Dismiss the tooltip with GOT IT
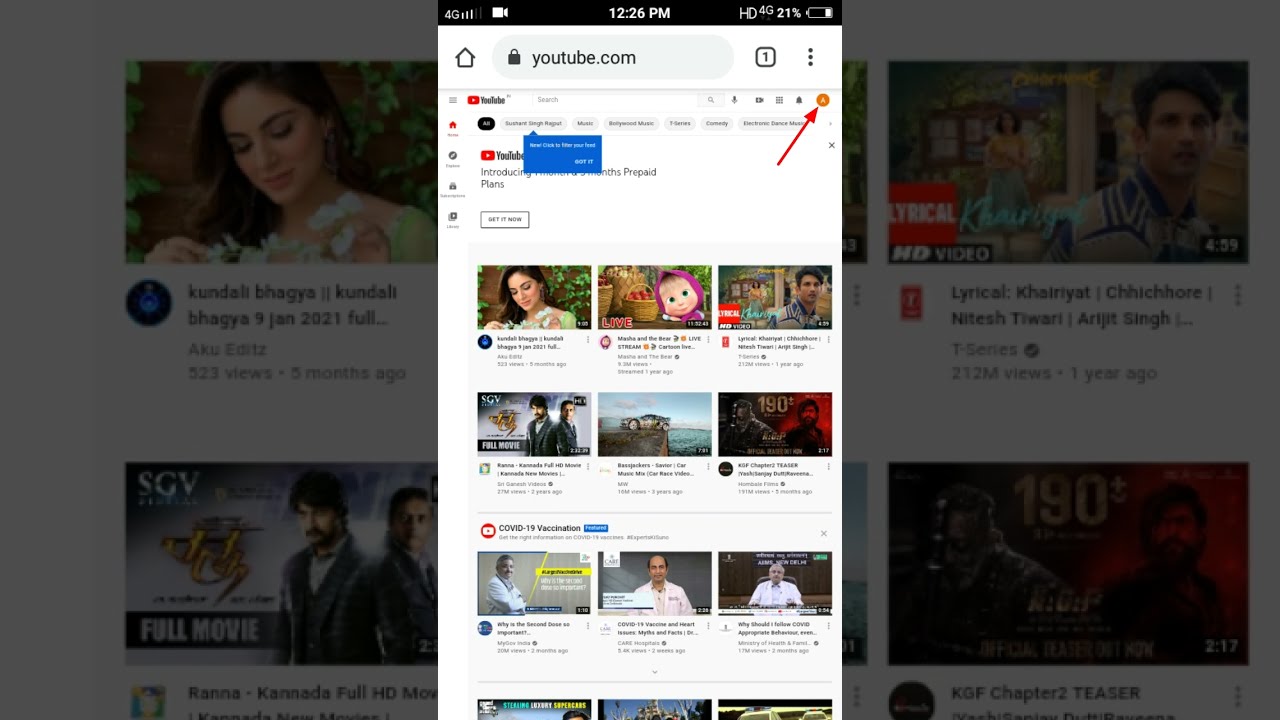The image size is (1280, 720). (584, 161)
